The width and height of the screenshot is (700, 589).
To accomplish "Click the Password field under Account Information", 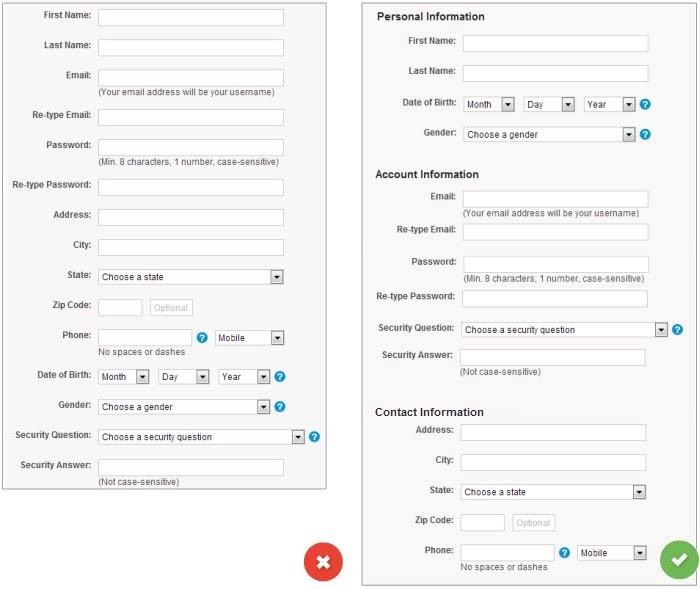I will [556, 264].
